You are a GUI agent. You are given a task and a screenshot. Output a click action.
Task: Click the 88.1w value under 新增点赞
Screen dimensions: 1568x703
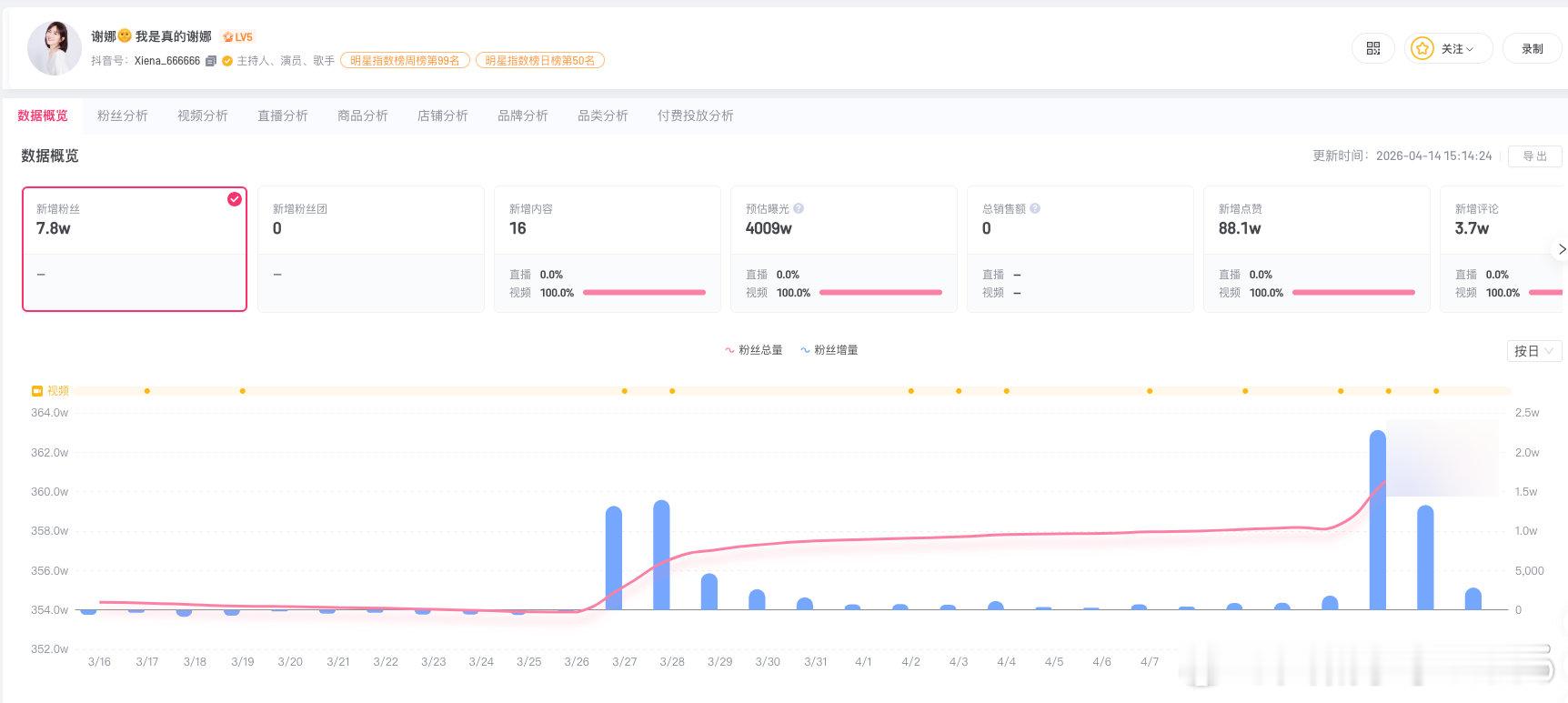click(1240, 228)
